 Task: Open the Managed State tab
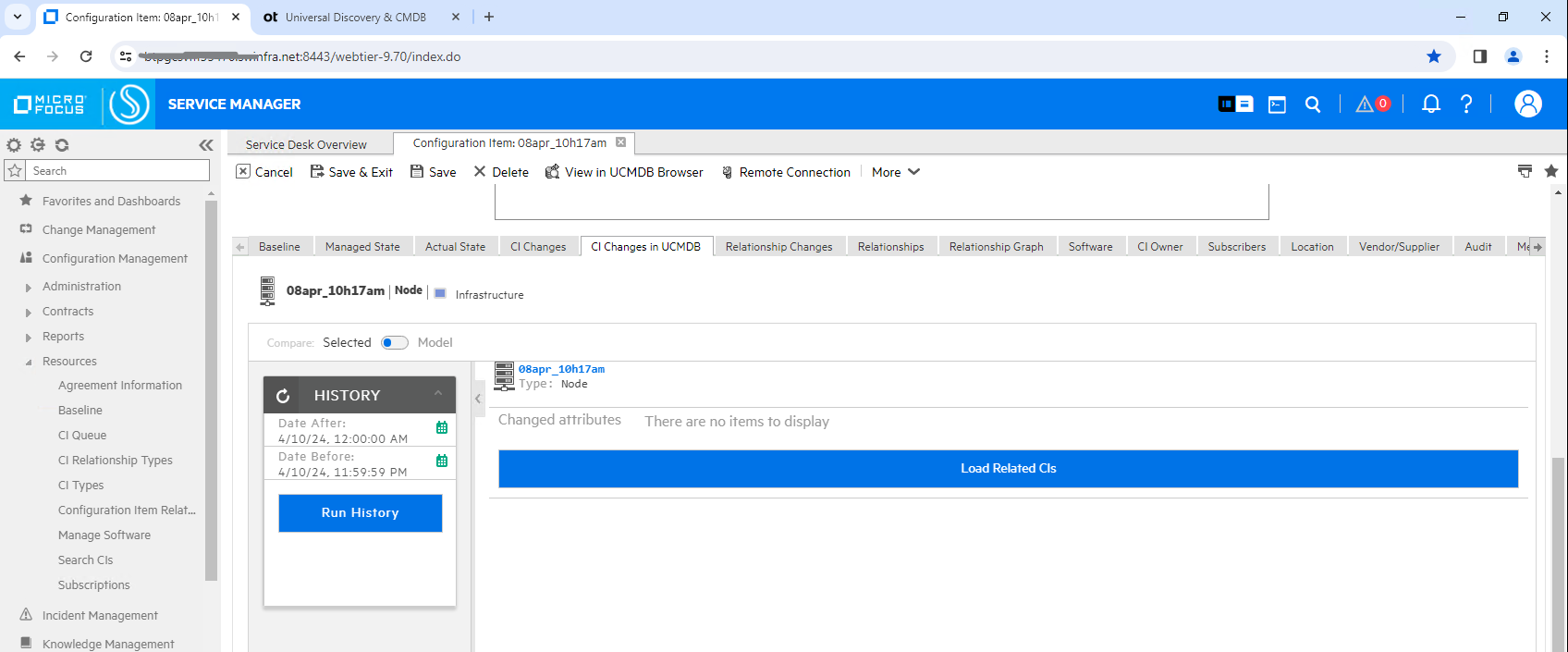click(362, 247)
